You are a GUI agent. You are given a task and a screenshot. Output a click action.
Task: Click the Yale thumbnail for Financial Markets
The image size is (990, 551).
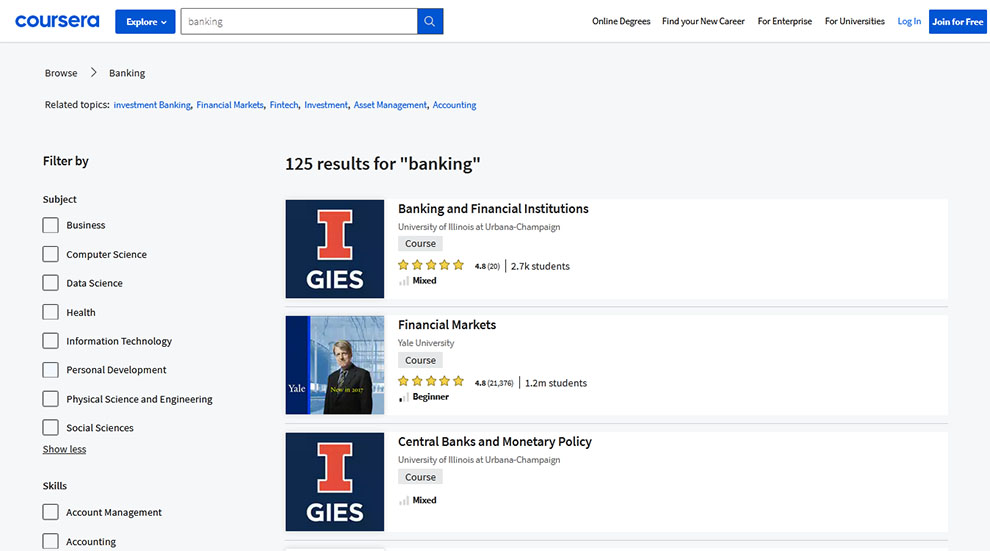[335, 365]
